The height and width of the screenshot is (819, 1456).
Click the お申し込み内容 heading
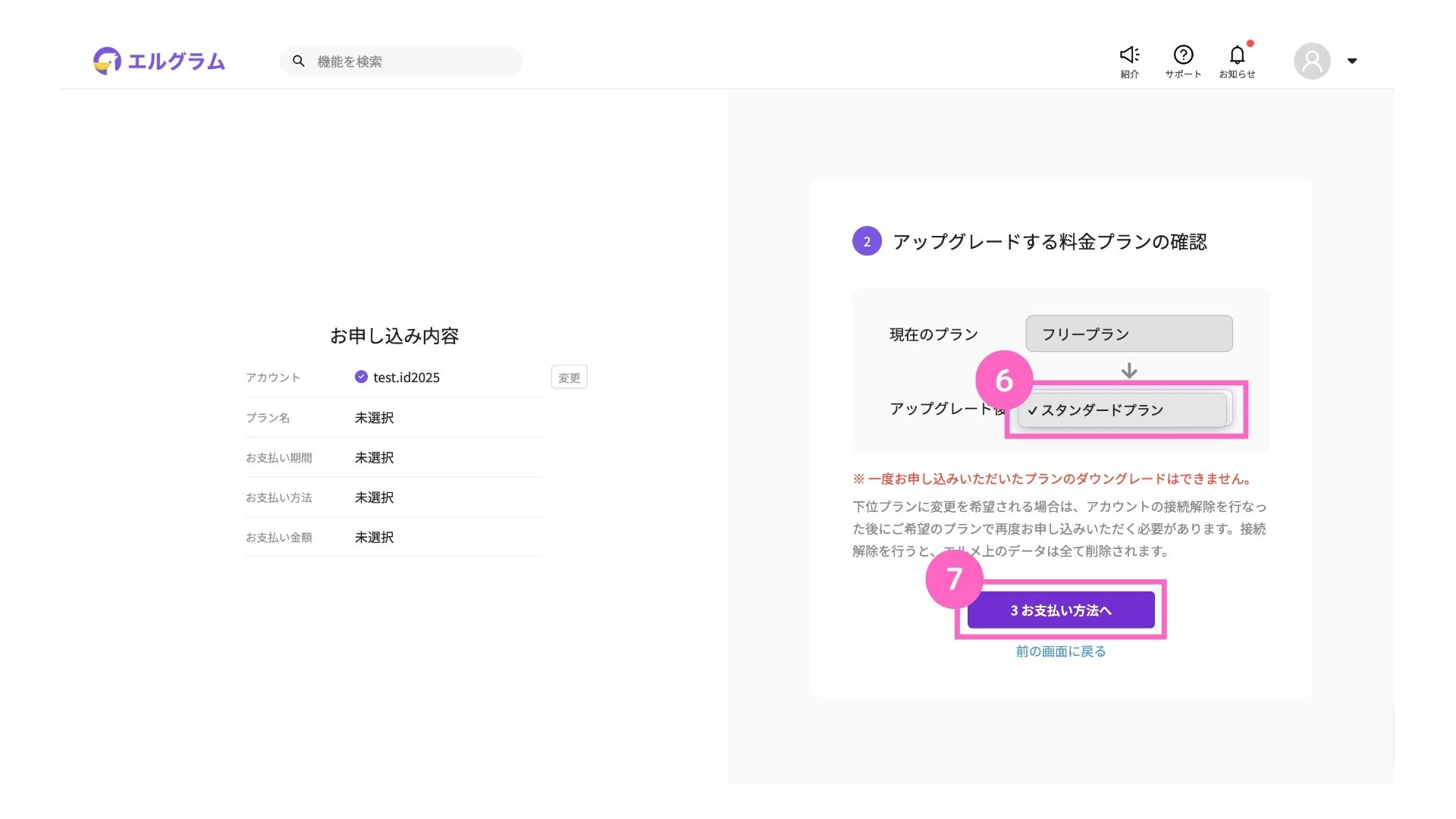click(394, 336)
